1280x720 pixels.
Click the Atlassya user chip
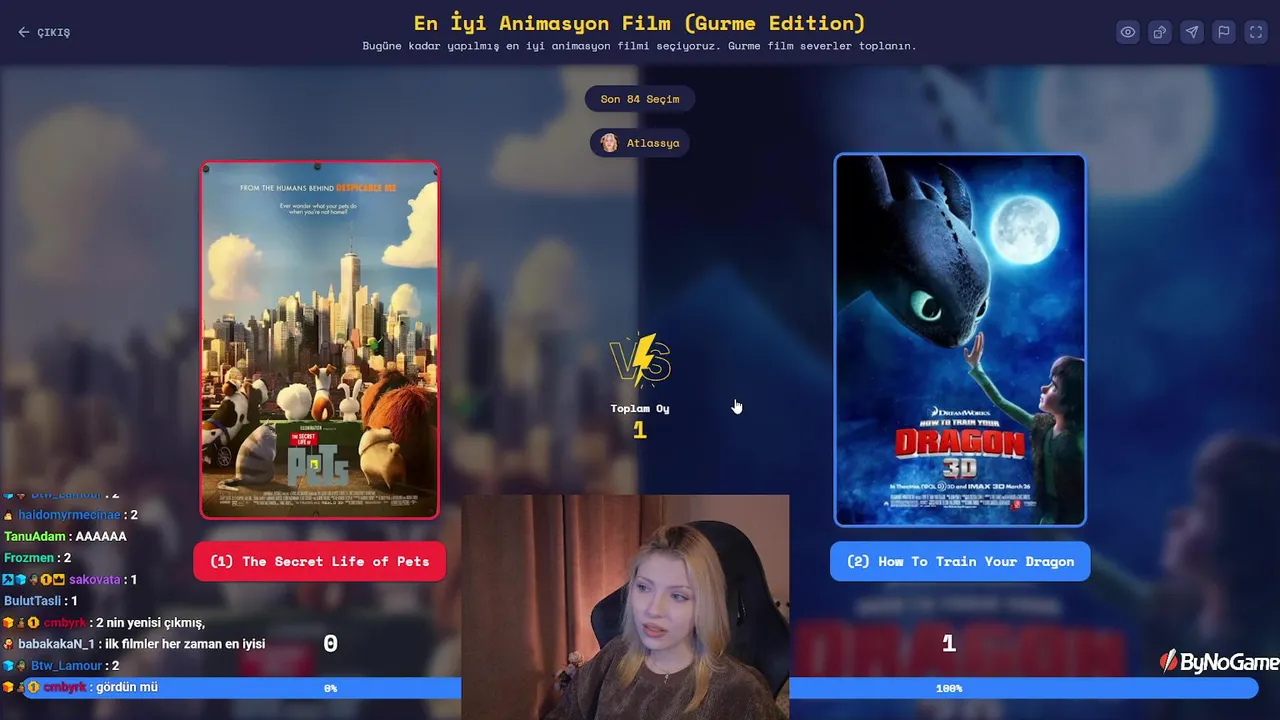point(640,143)
